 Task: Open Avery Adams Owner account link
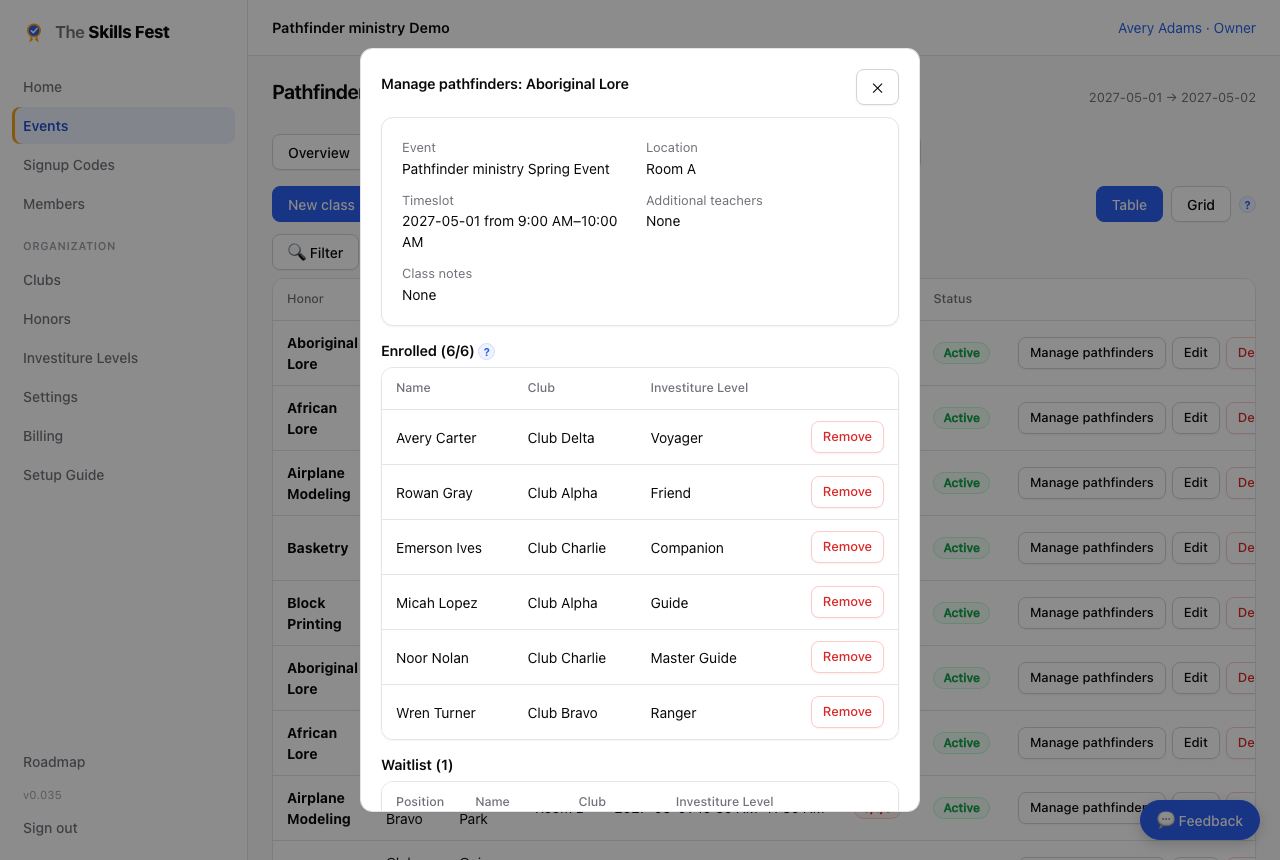(x=1186, y=28)
